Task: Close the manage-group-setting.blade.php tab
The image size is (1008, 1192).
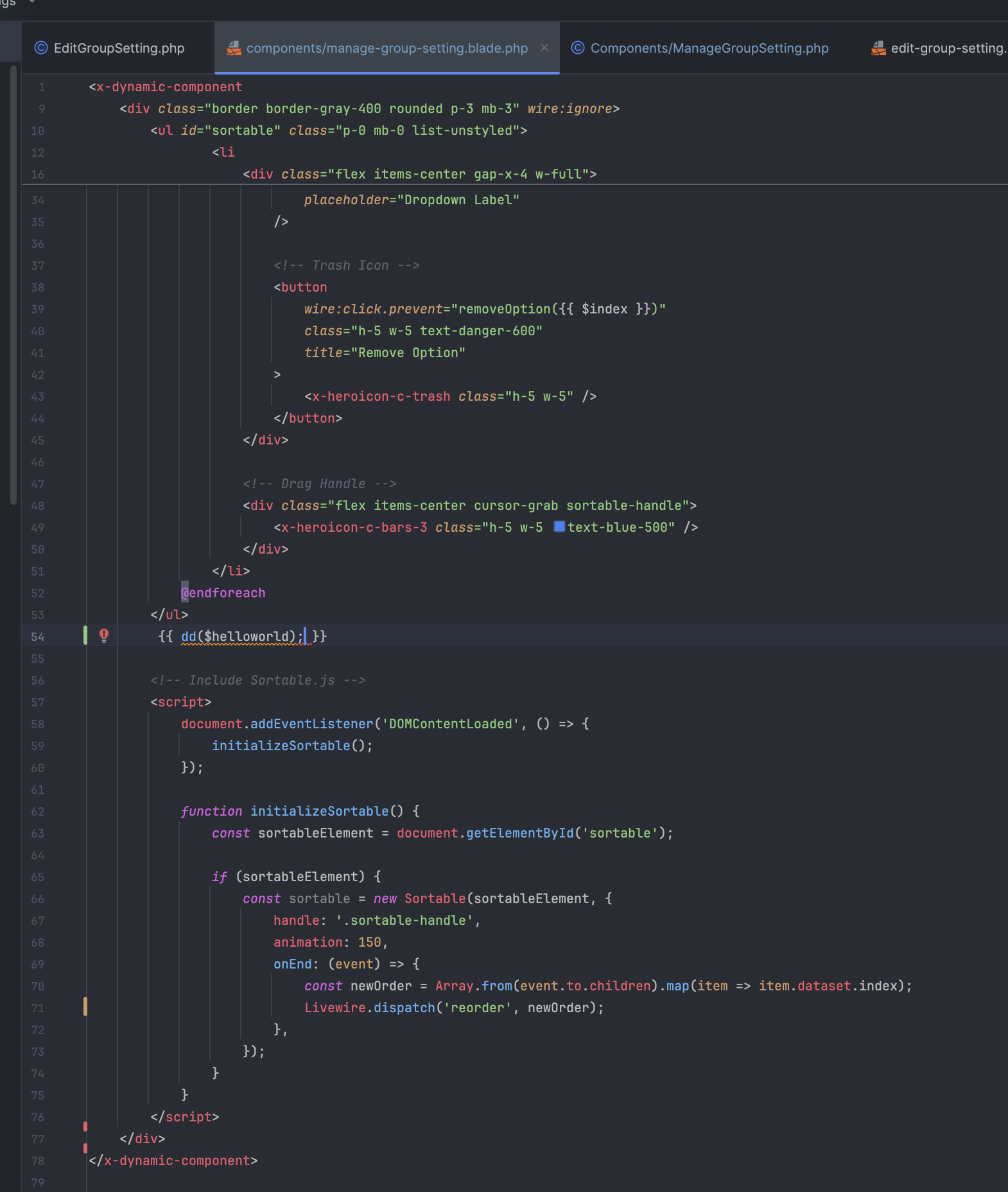Action: (544, 48)
